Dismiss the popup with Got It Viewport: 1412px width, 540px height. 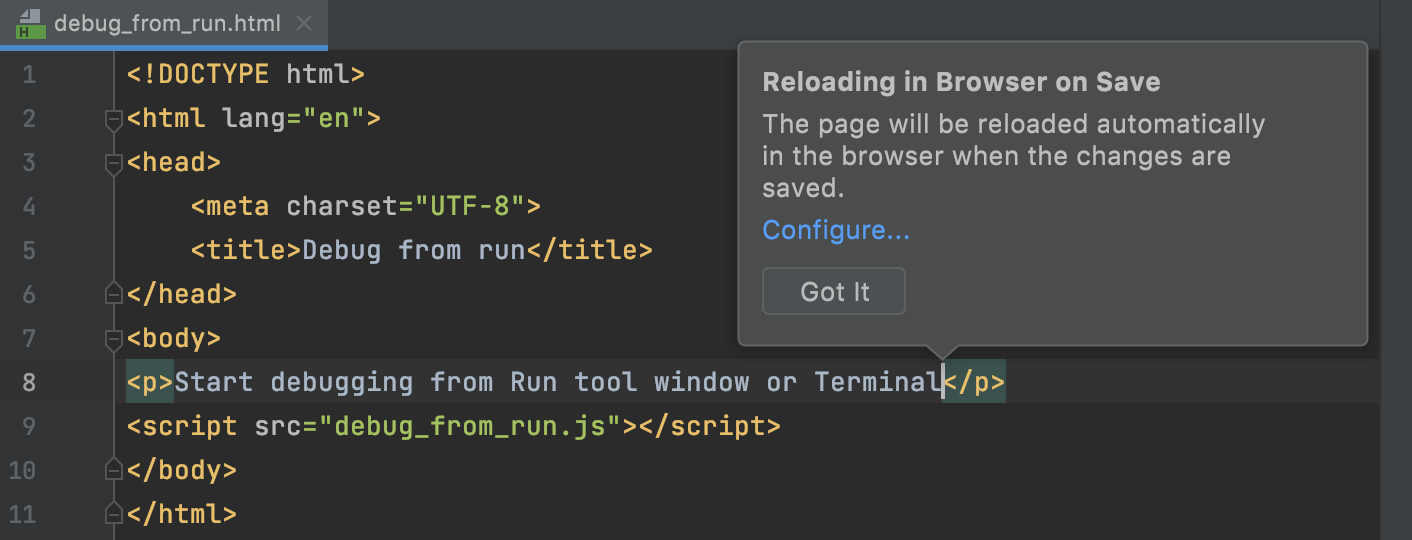click(x=834, y=292)
